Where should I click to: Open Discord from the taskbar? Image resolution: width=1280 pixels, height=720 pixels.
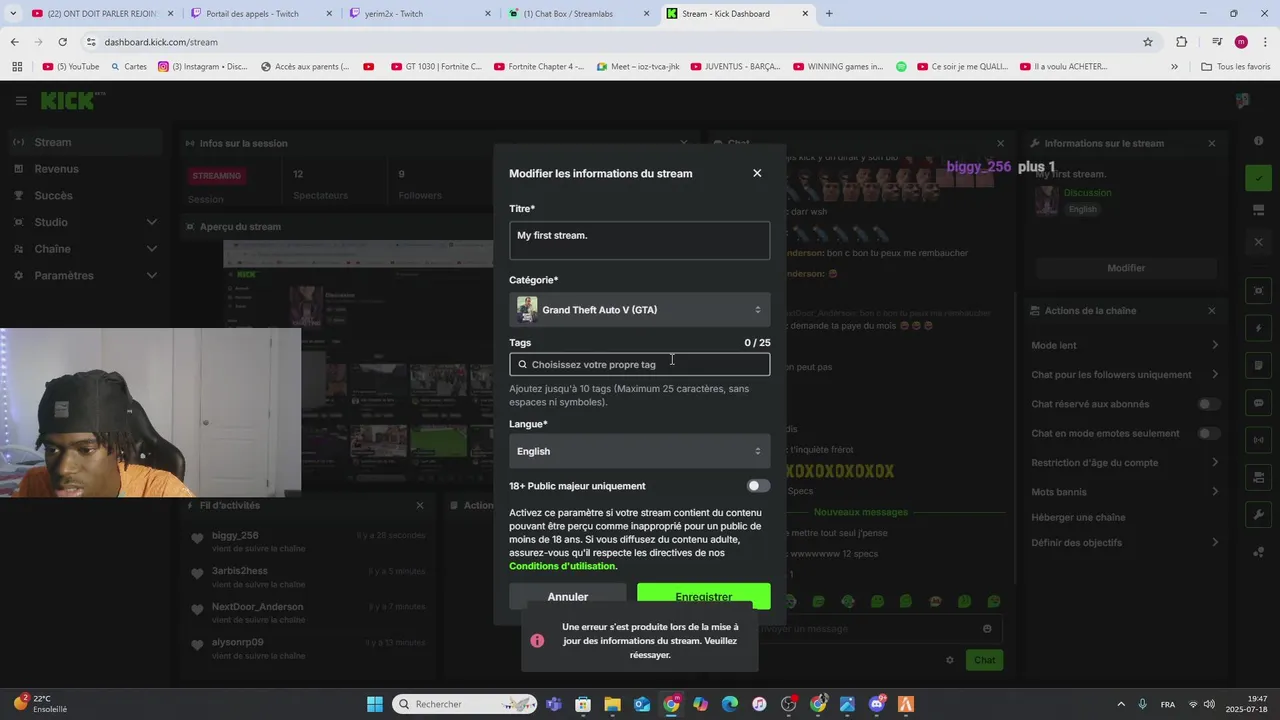point(877,704)
